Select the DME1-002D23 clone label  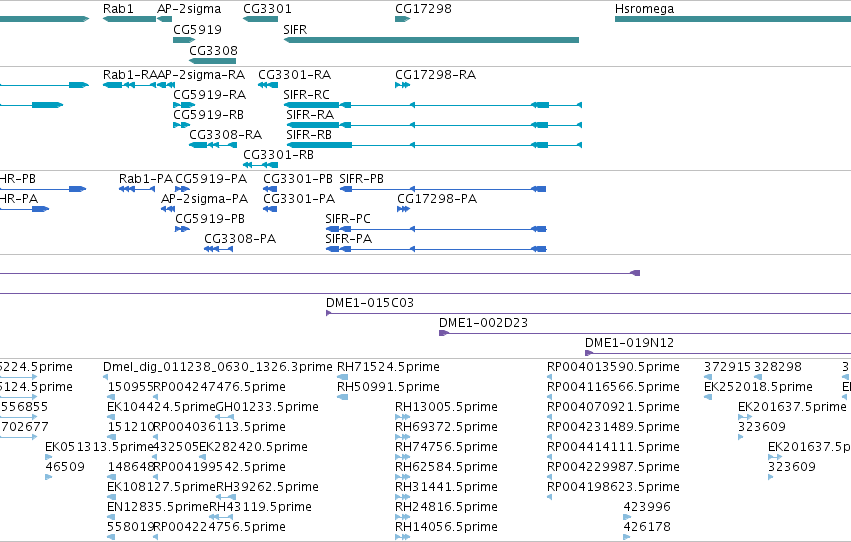click(483, 323)
